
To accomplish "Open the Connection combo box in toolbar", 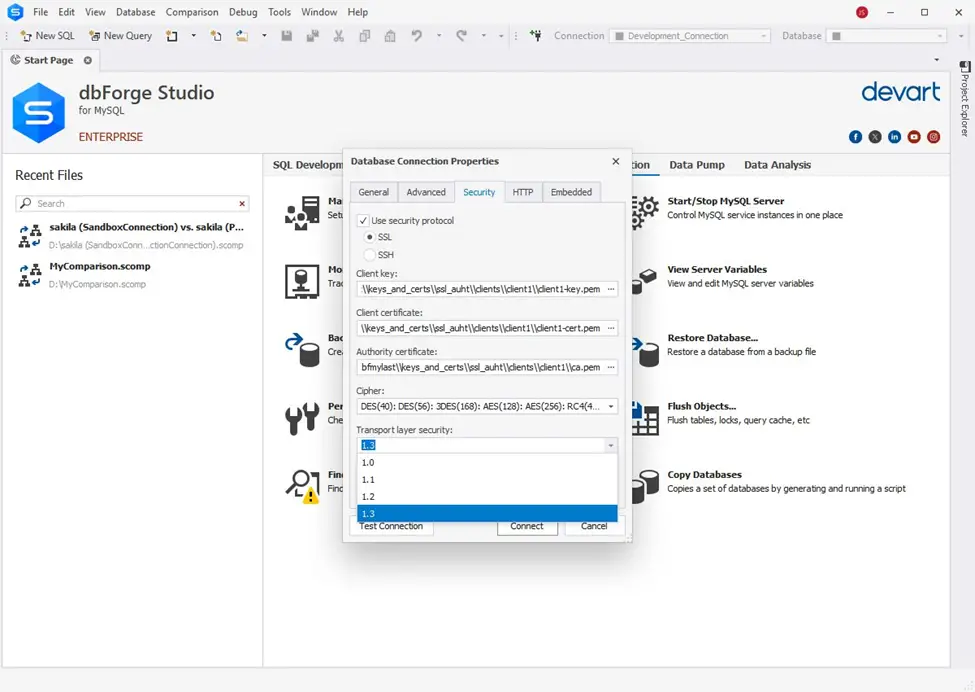I will 690,36.
